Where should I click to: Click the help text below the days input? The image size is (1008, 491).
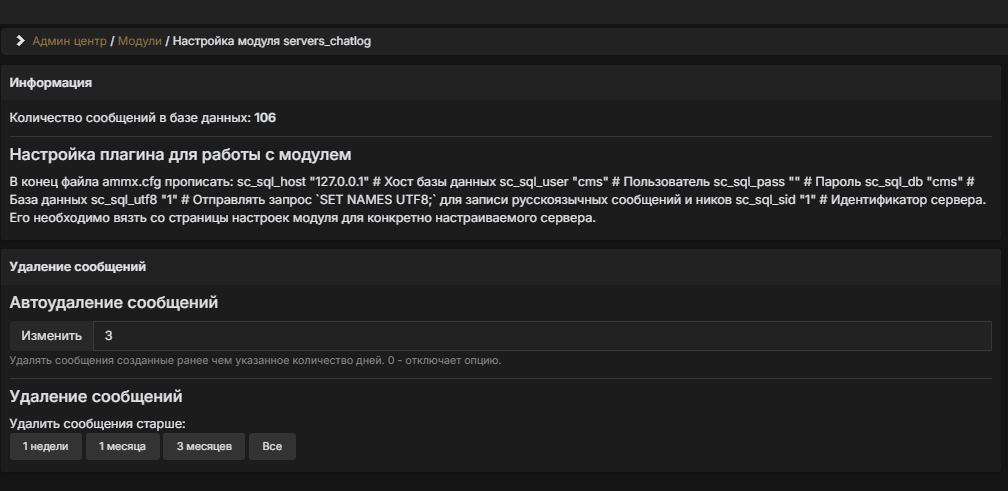(x=255, y=360)
